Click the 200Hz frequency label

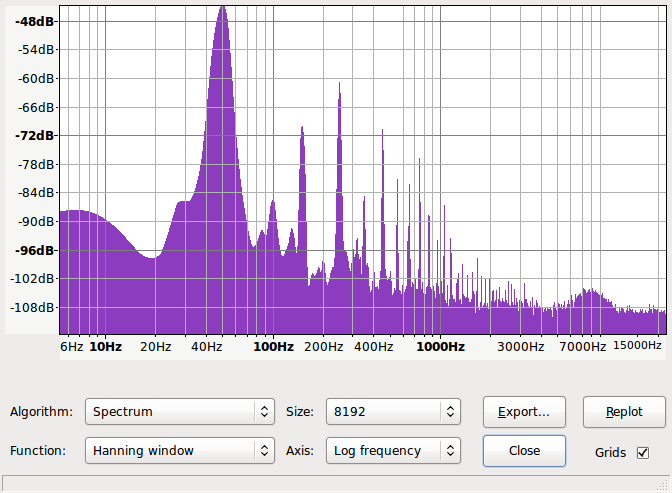click(324, 346)
